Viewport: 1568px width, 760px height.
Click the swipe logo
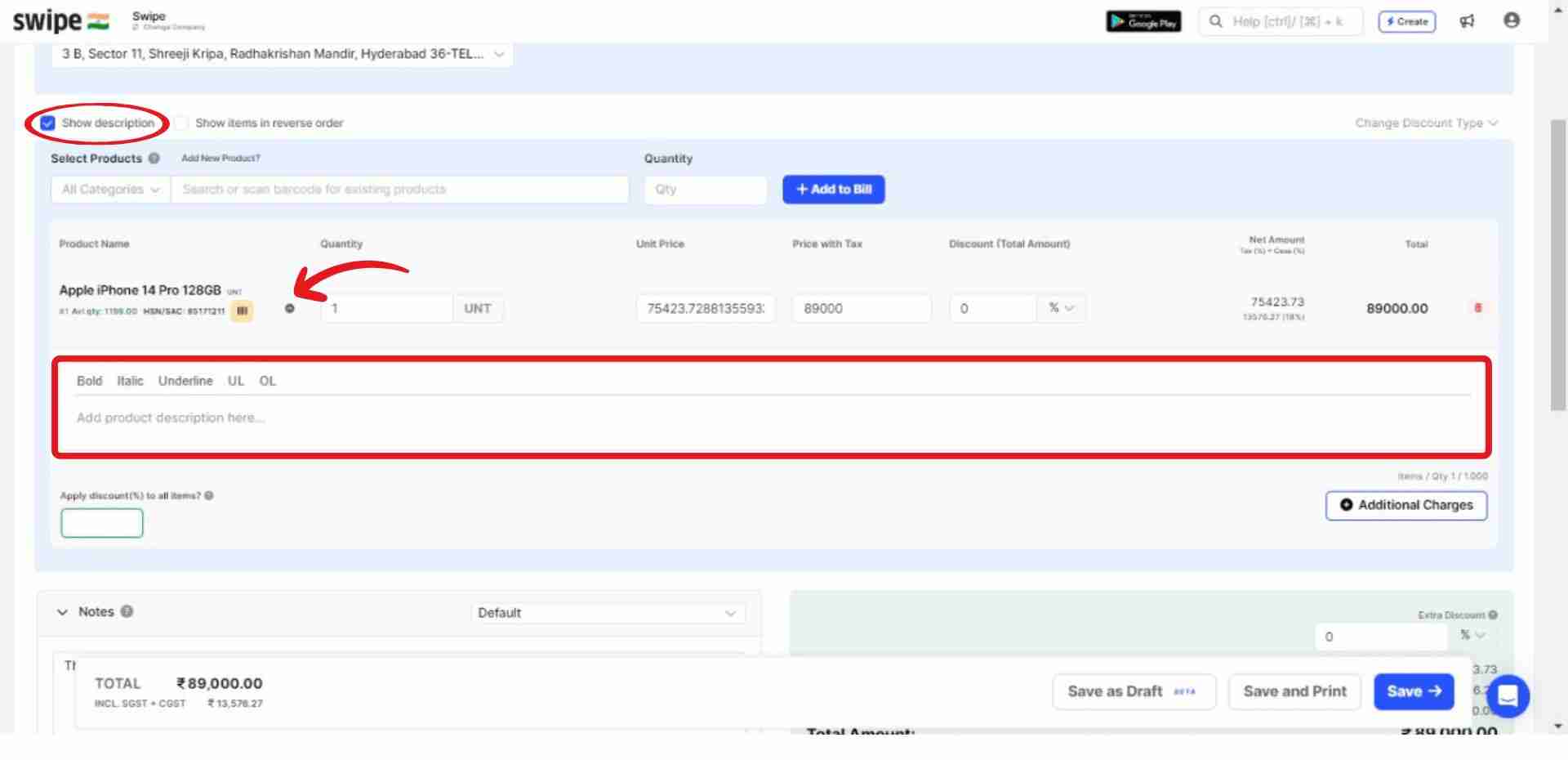click(60, 20)
